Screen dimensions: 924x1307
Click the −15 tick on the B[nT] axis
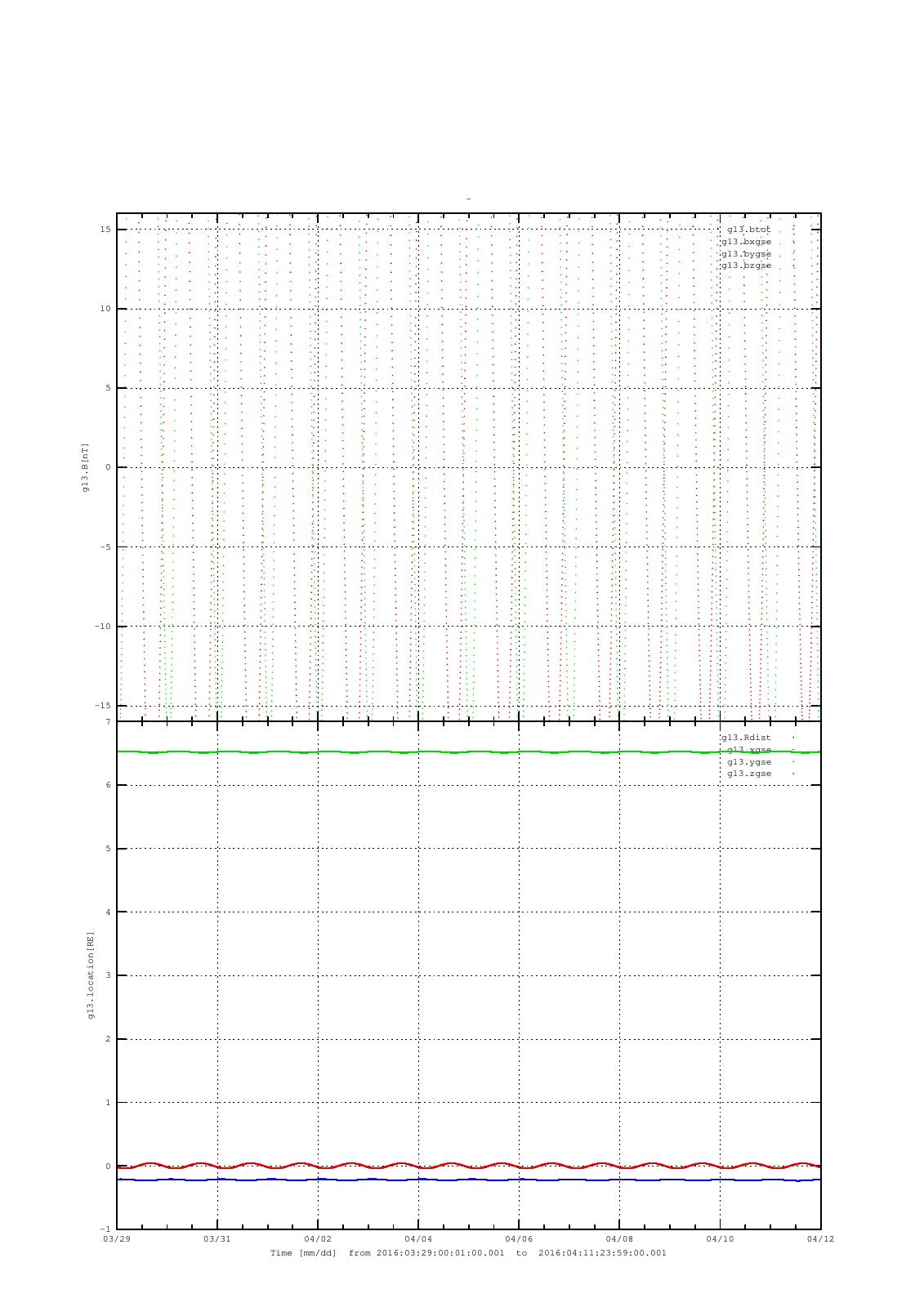click(x=103, y=706)
